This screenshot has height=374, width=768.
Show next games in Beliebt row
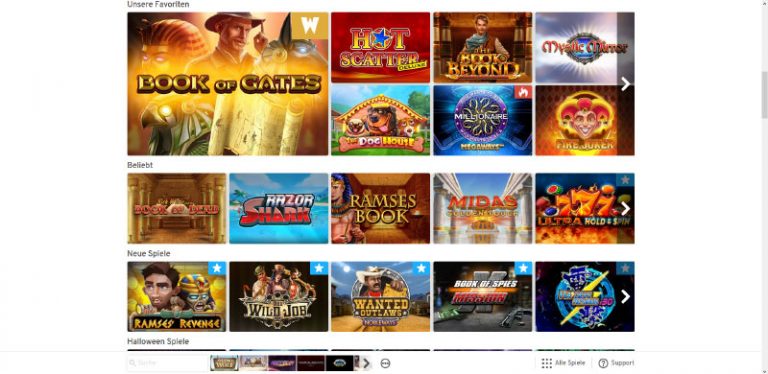pyautogui.click(x=625, y=209)
